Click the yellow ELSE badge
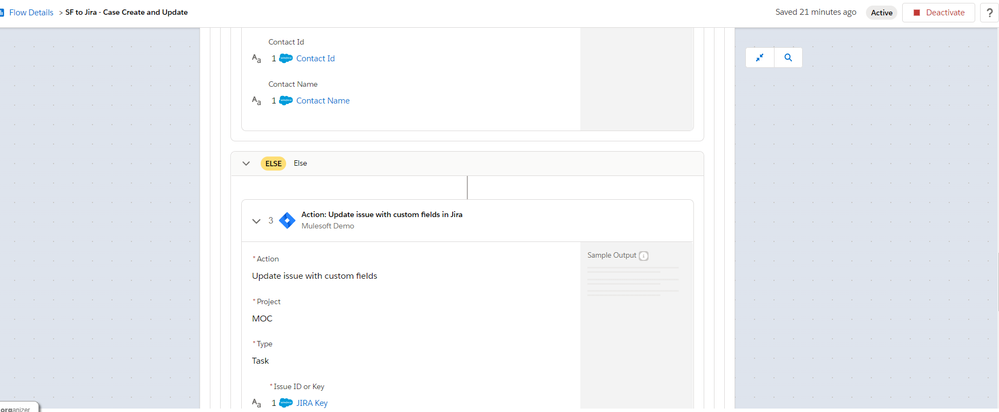Image resolution: width=999 pixels, height=412 pixels. coord(273,164)
